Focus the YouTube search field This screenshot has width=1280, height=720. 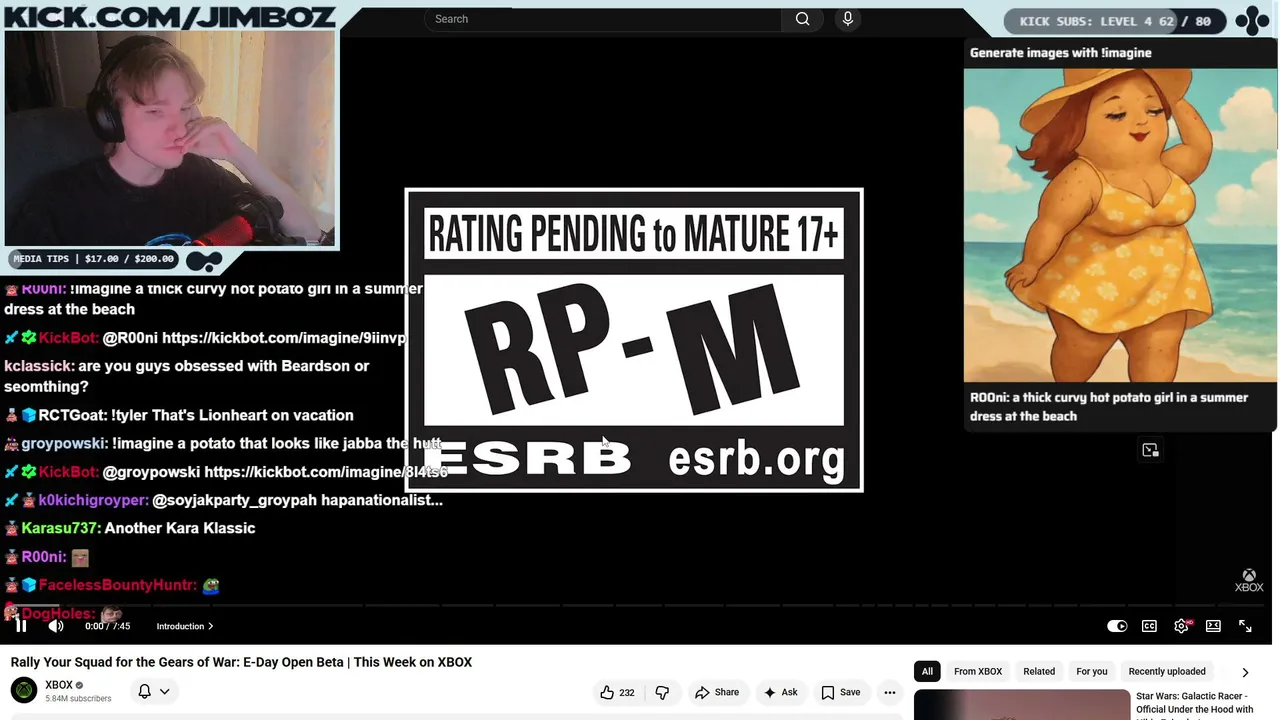pyautogui.click(x=603, y=19)
